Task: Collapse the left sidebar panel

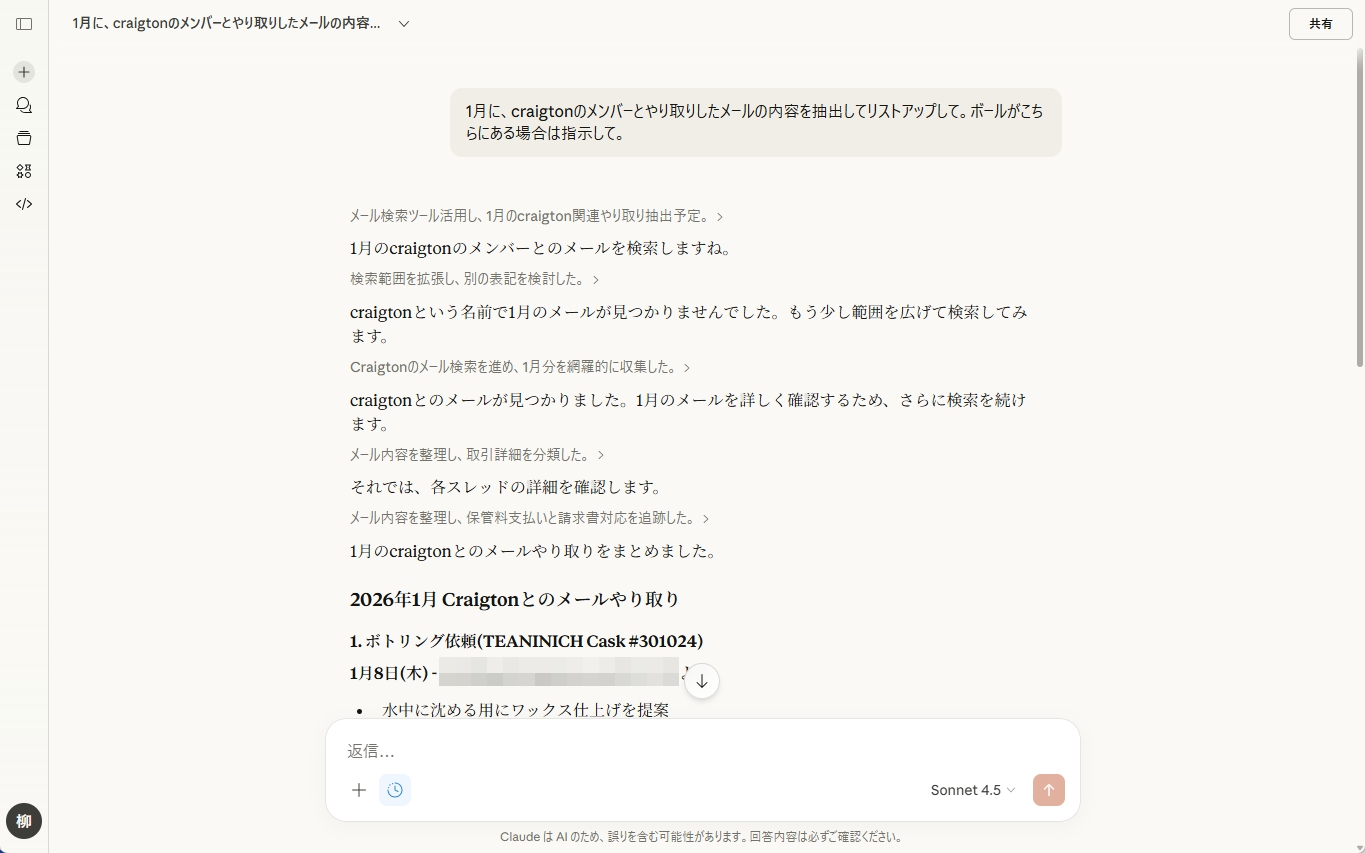Action: [x=24, y=24]
